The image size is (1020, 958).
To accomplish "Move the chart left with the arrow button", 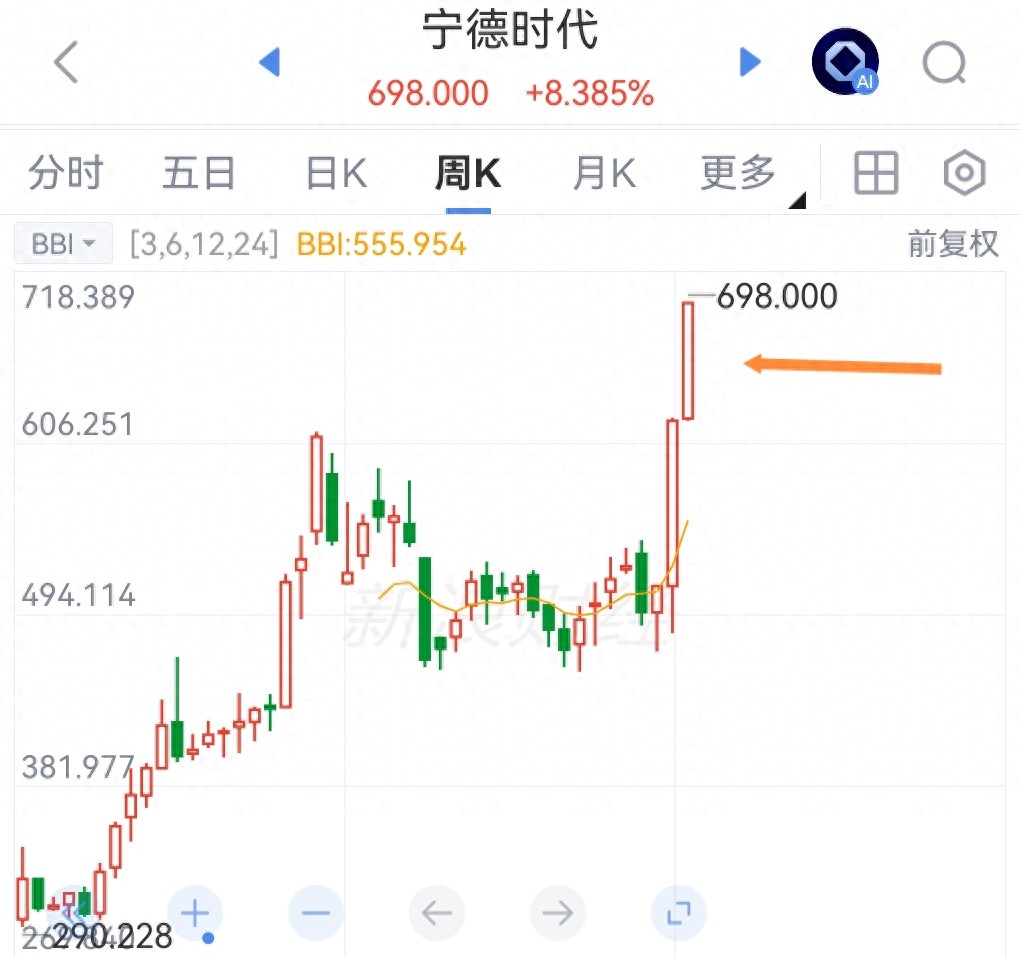I will [x=436, y=914].
